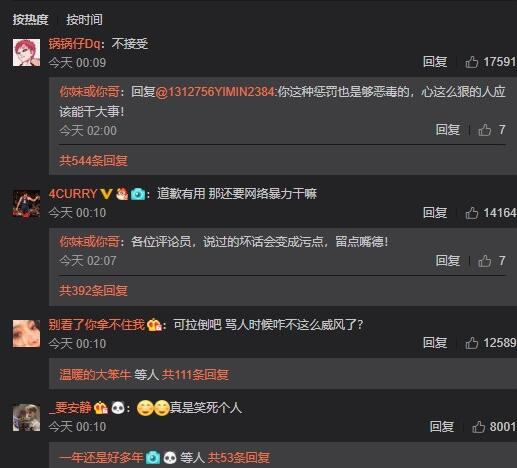Like 4CURRY's comment with 14164 likes
Image resolution: width=517 pixels, height=468 pixels.
(472, 213)
